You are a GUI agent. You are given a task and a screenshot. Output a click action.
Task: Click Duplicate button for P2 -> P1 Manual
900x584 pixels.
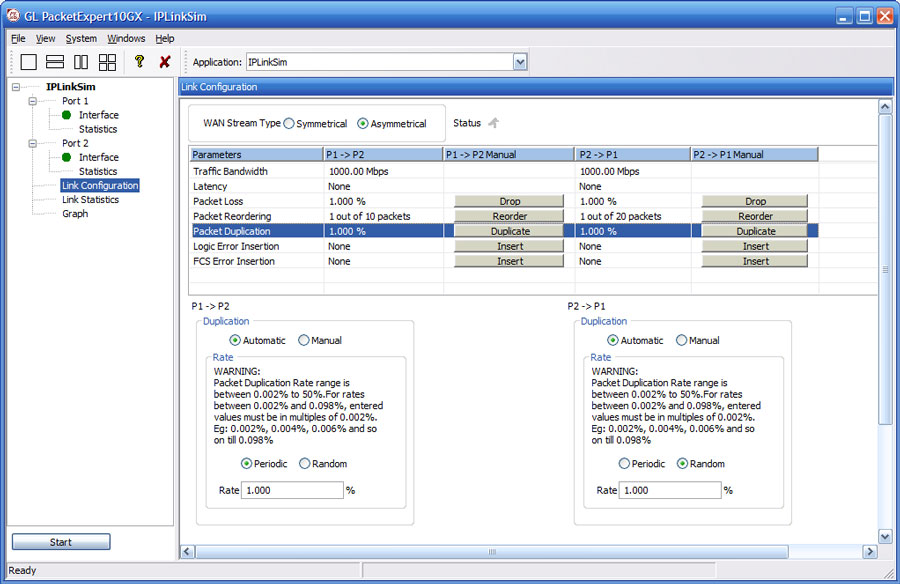pyautogui.click(x=755, y=231)
